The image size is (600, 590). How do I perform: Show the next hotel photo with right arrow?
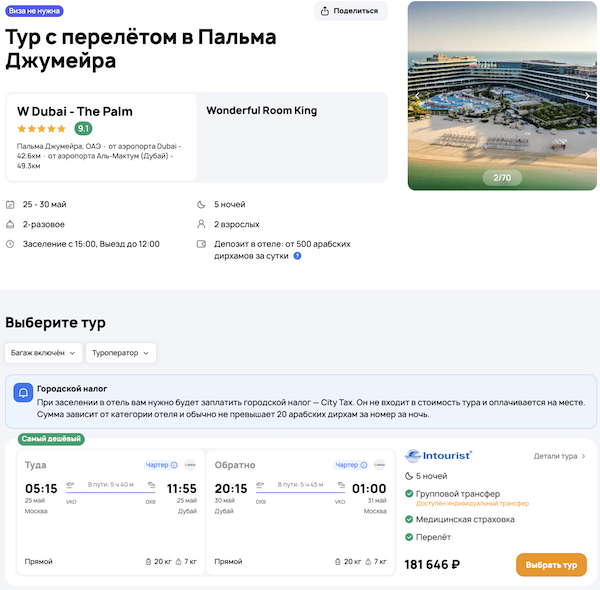(x=587, y=96)
